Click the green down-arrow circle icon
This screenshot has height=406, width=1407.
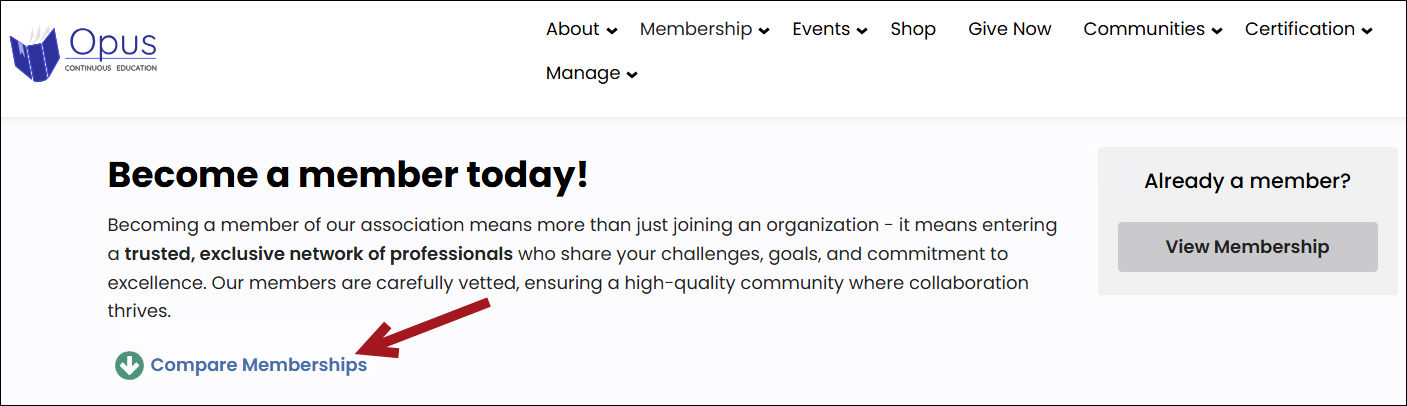pyautogui.click(x=129, y=365)
